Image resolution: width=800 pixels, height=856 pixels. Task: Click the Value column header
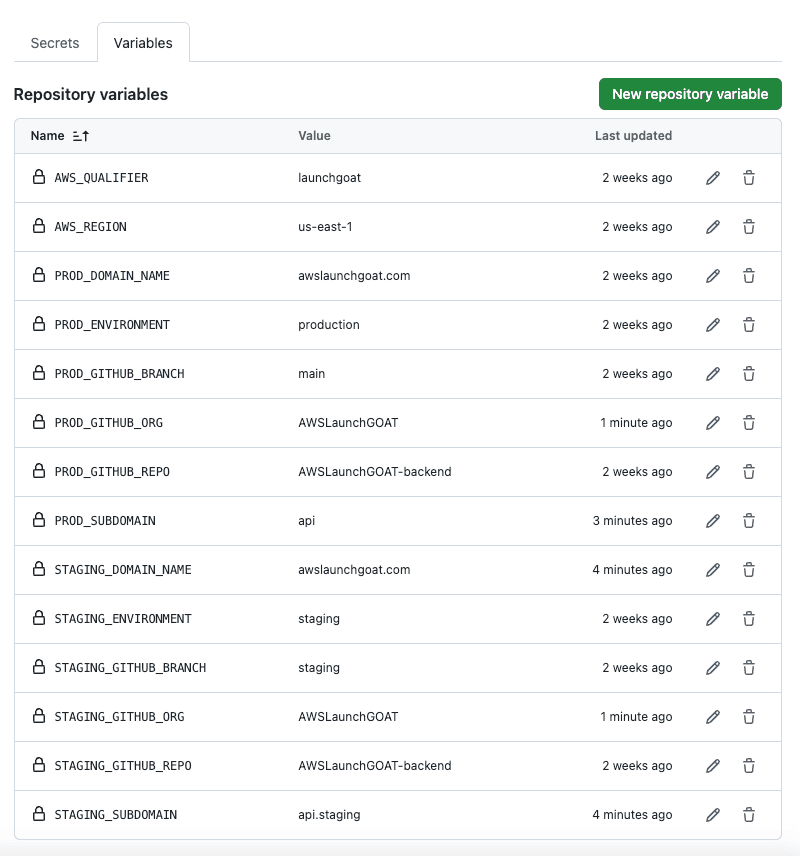[x=314, y=136]
